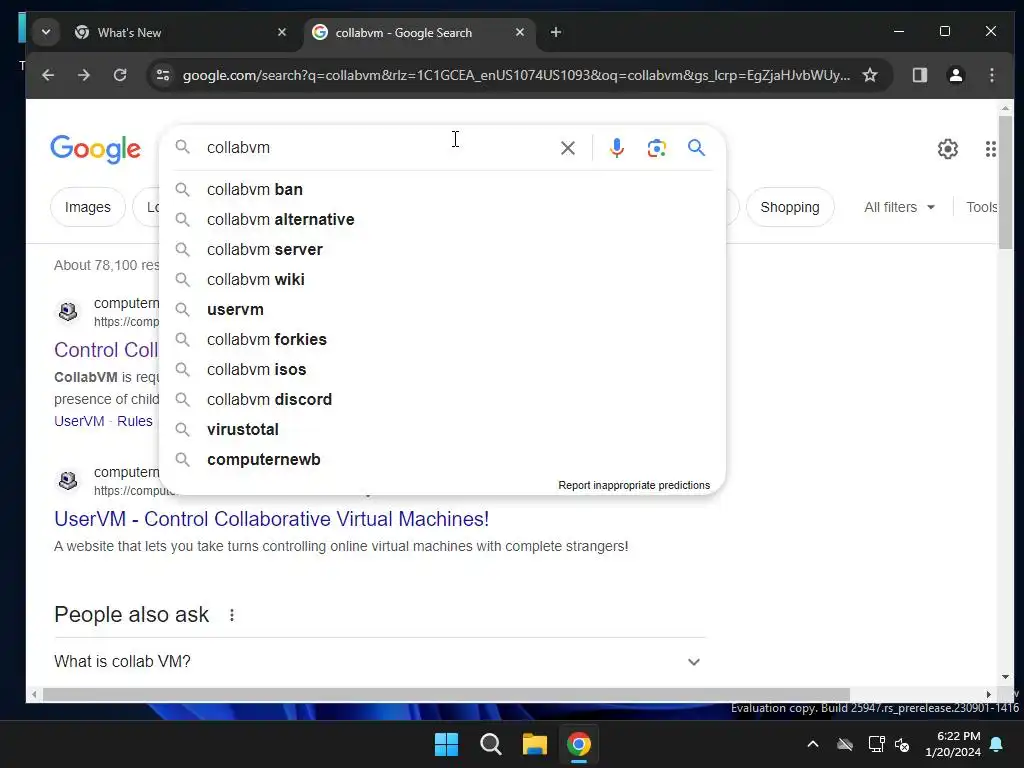
Task: Open the UserVM sitelink
Action: pyautogui.click(x=79, y=421)
